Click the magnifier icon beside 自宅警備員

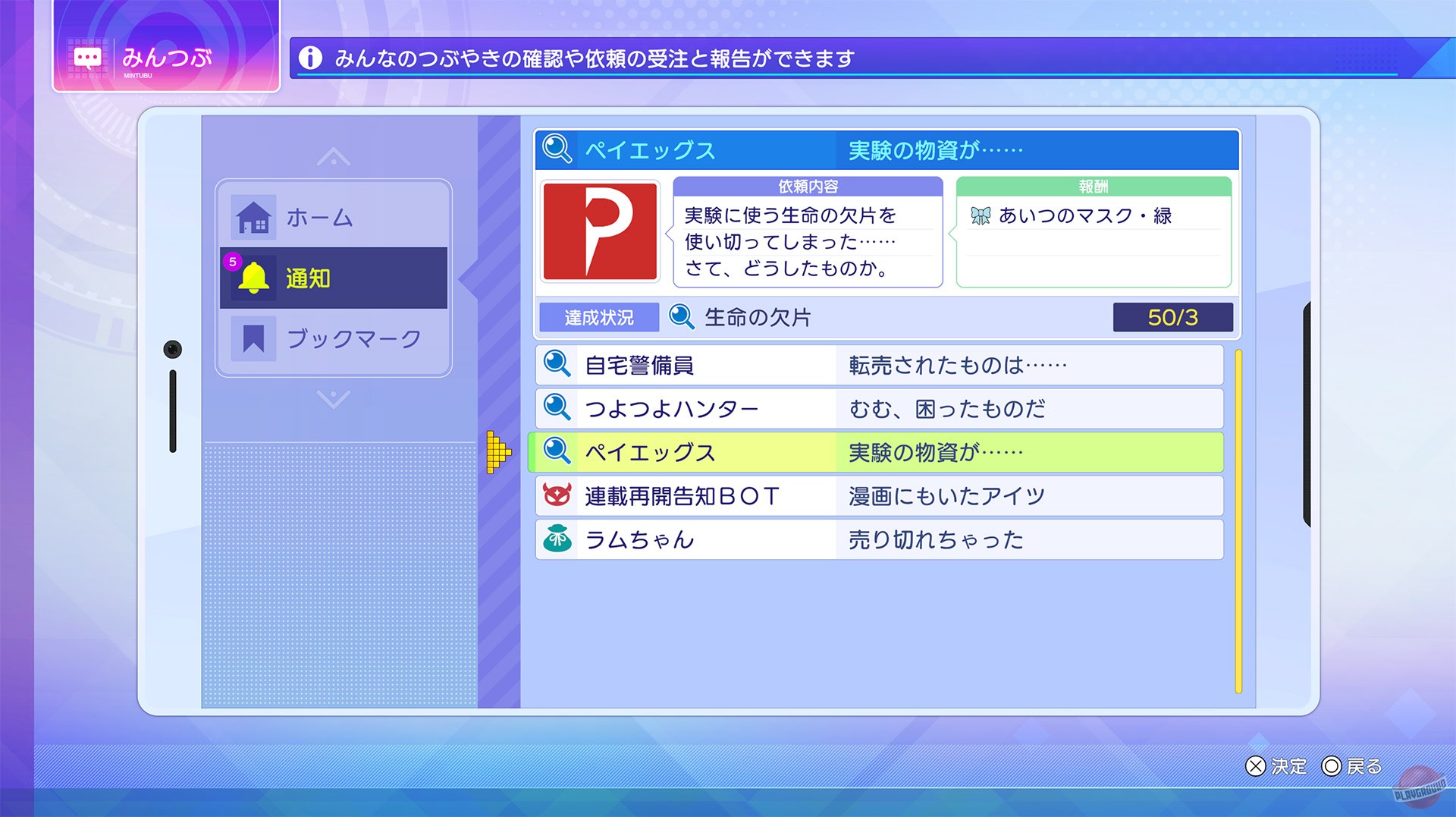pyautogui.click(x=557, y=365)
